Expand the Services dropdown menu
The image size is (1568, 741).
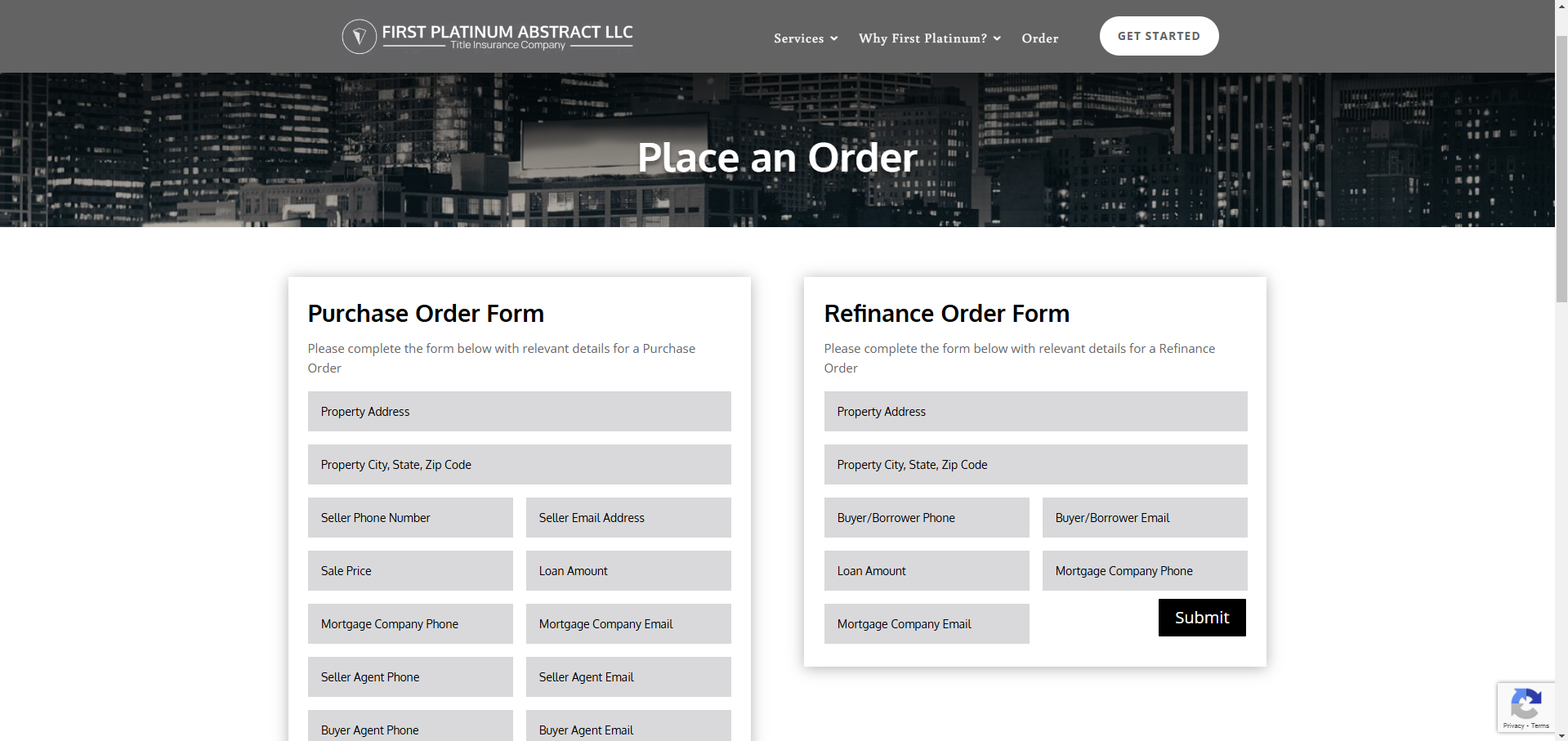click(x=805, y=38)
